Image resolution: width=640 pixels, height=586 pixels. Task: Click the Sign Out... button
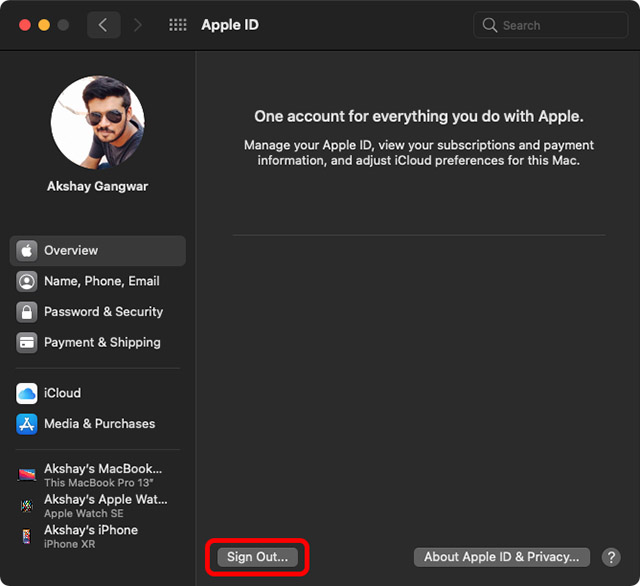tap(258, 557)
